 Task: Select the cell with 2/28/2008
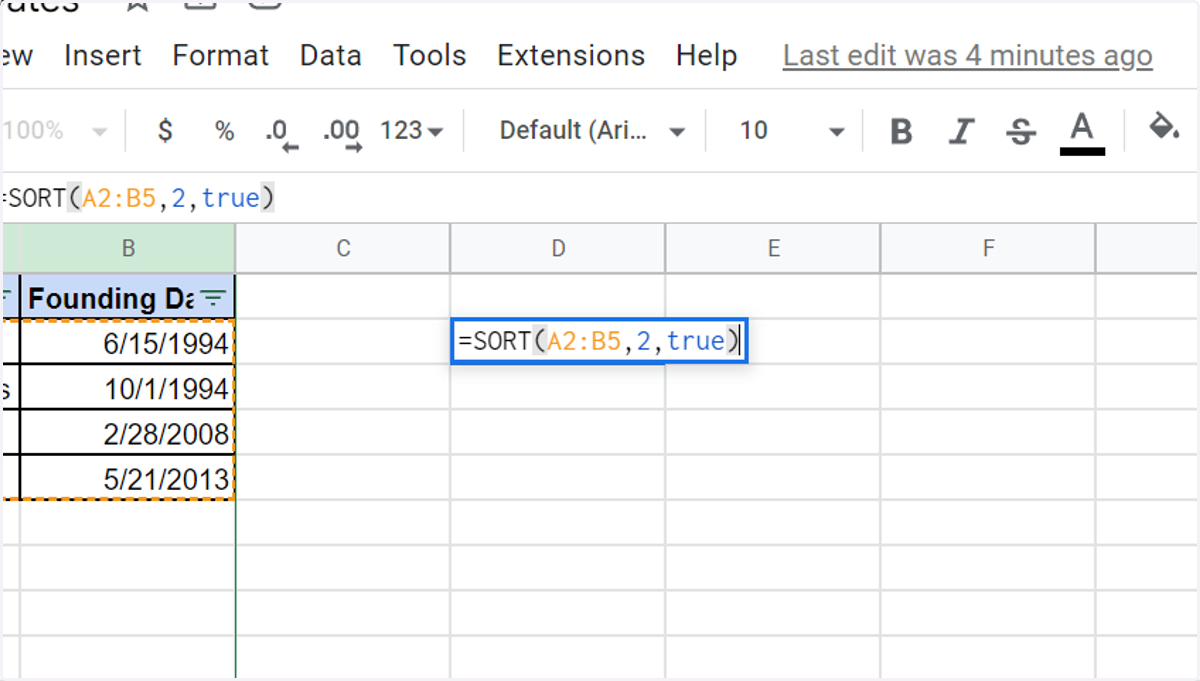128,433
